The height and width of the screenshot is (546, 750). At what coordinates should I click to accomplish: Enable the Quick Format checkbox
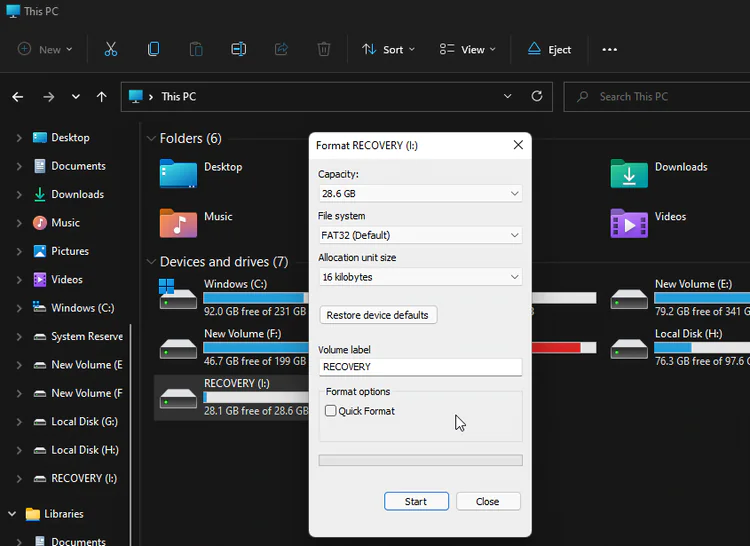(x=331, y=411)
